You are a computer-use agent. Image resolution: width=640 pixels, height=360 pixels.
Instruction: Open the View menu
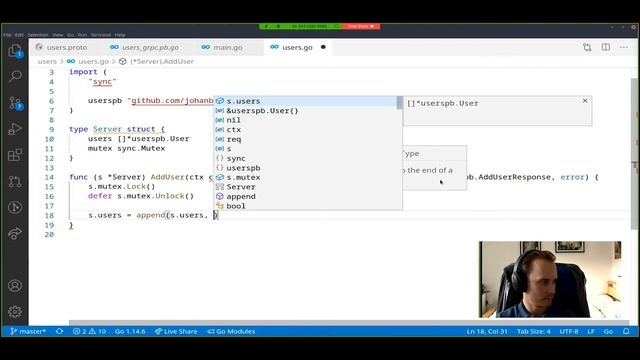[58, 35]
